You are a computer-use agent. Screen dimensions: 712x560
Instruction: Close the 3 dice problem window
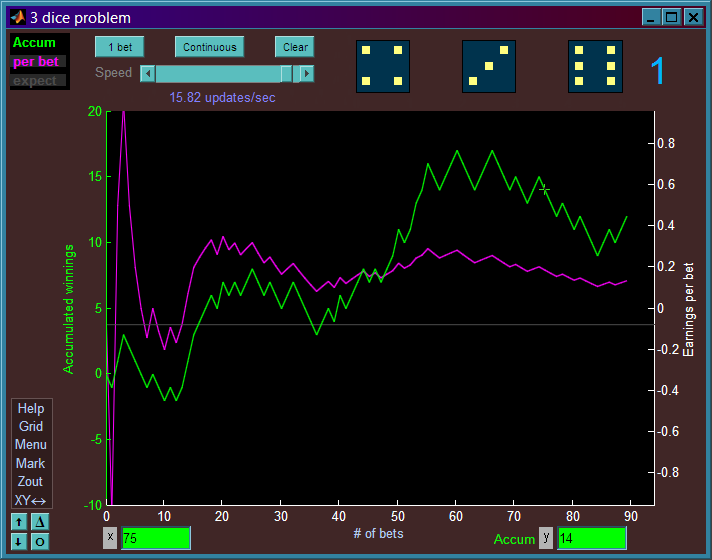(x=693, y=18)
